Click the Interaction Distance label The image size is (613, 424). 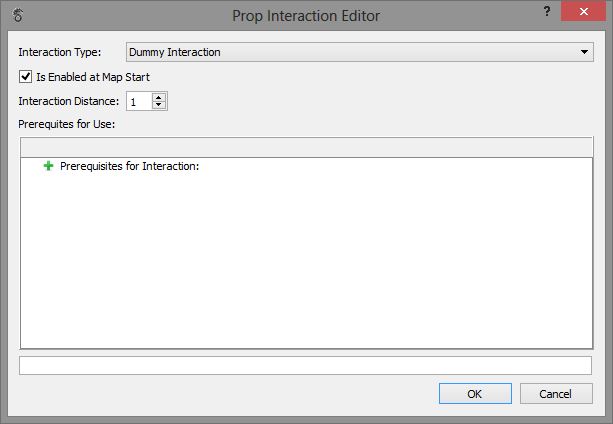[x=69, y=101]
